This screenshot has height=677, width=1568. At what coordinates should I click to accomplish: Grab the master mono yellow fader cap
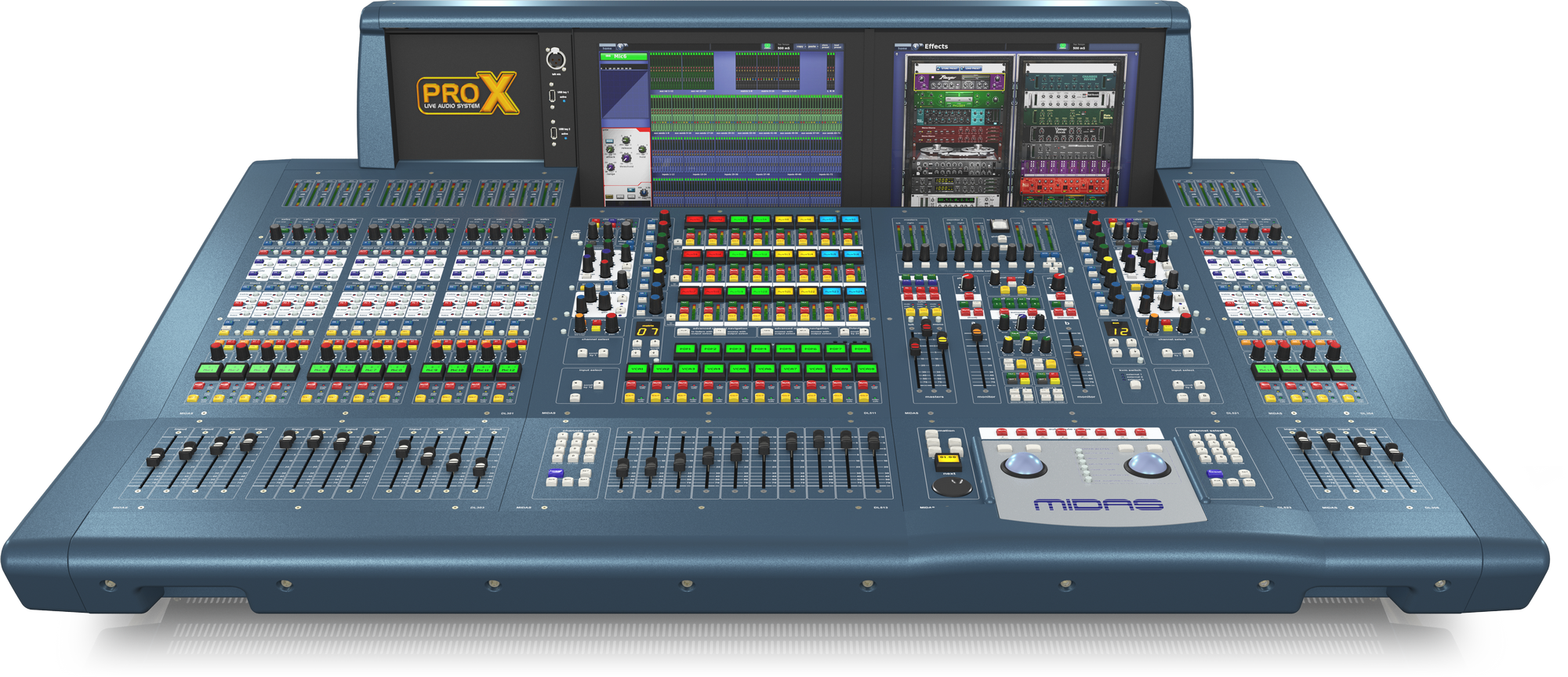[942, 340]
